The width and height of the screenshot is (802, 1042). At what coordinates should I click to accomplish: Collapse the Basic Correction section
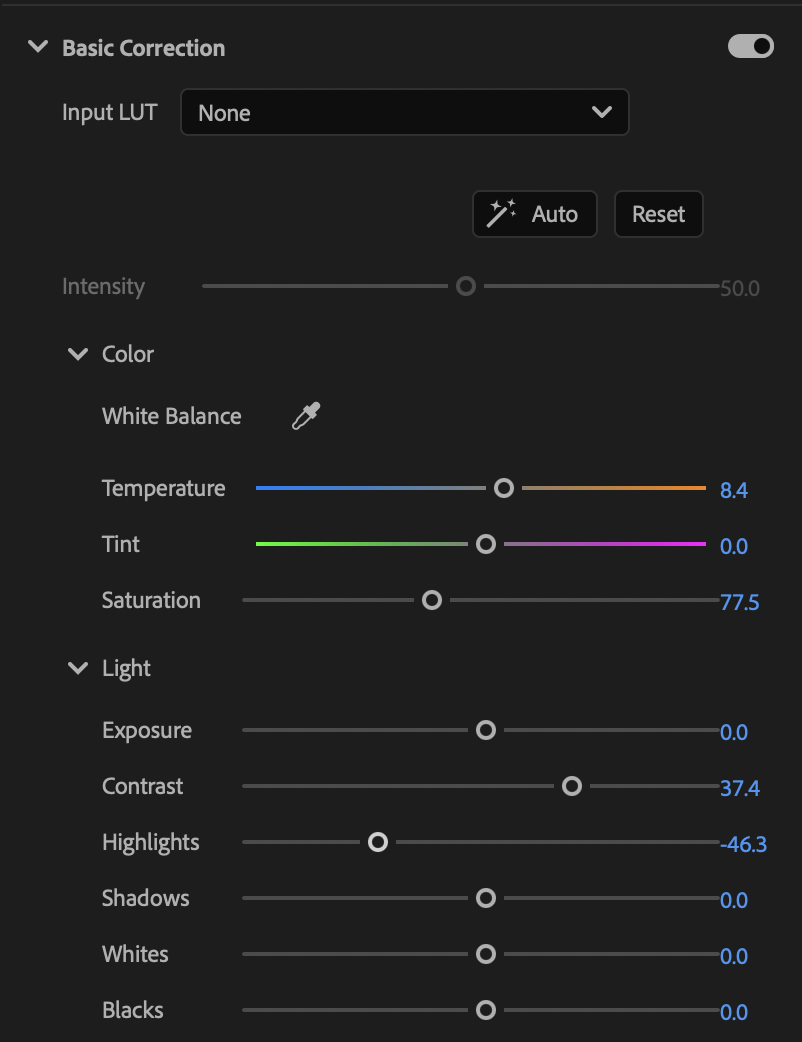(38, 47)
